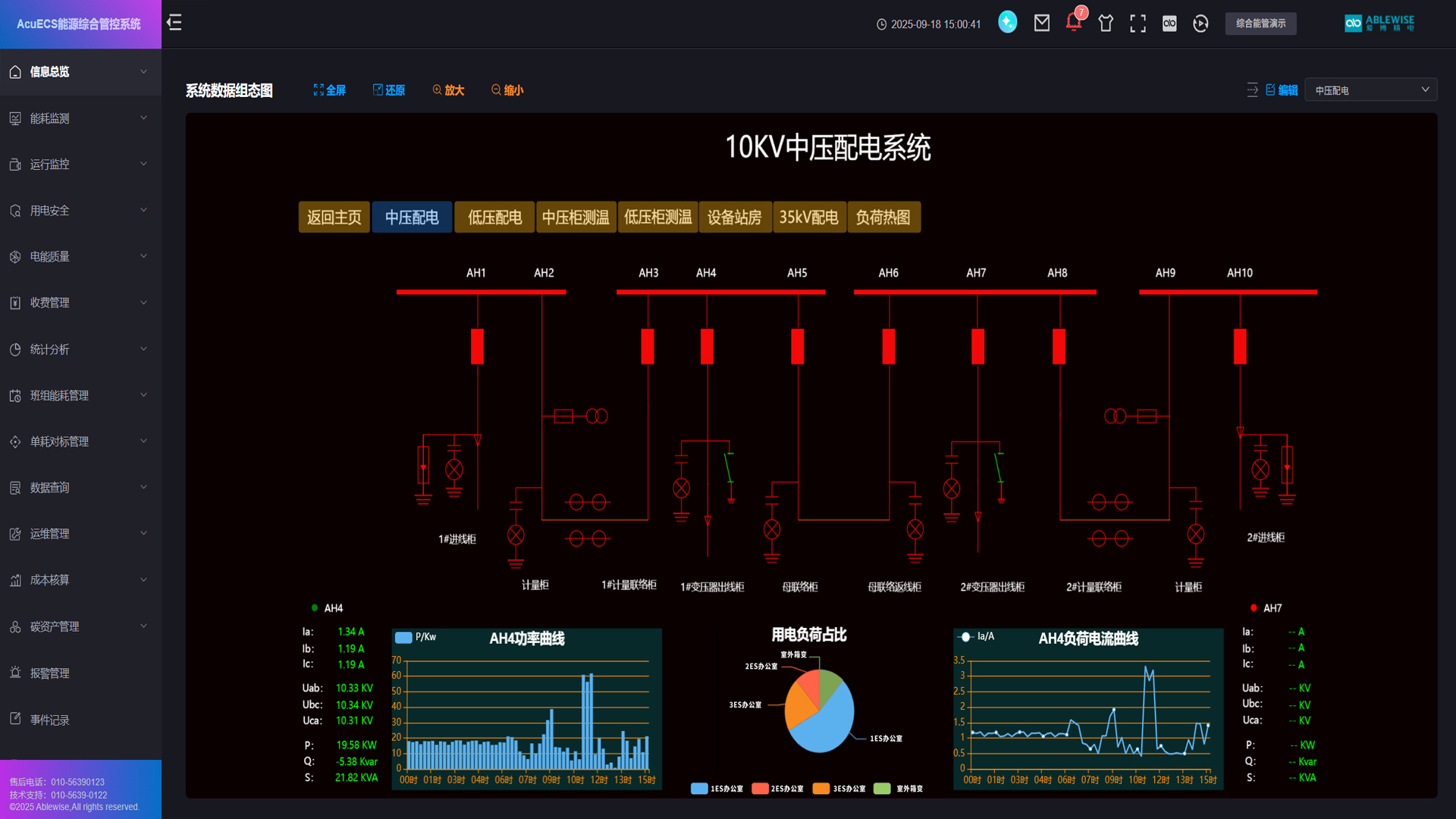Switch to the 低压配电 tab
The width and height of the screenshot is (1456, 819).
pos(494,218)
